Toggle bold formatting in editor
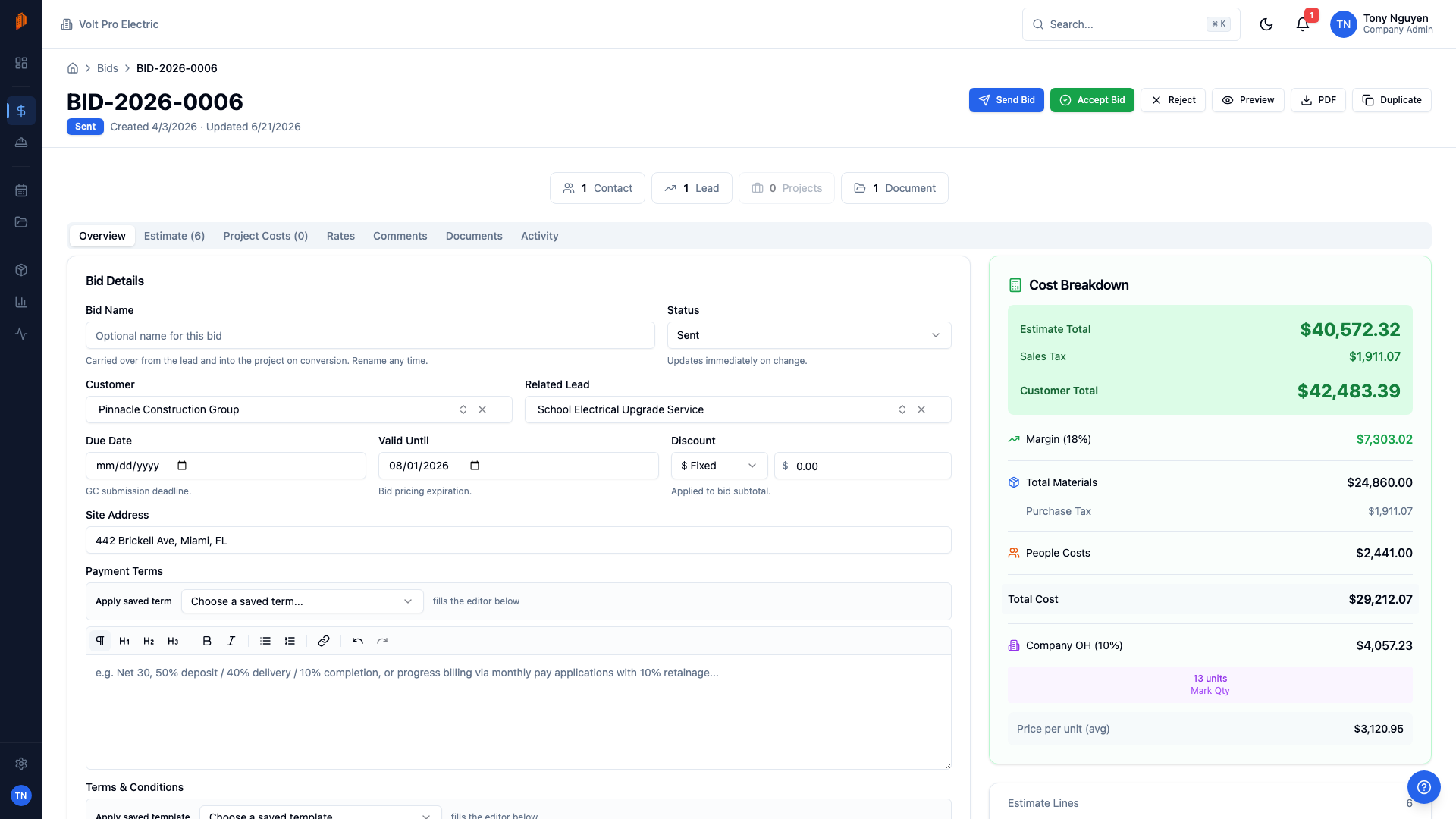The height and width of the screenshot is (819, 1456). (207, 641)
